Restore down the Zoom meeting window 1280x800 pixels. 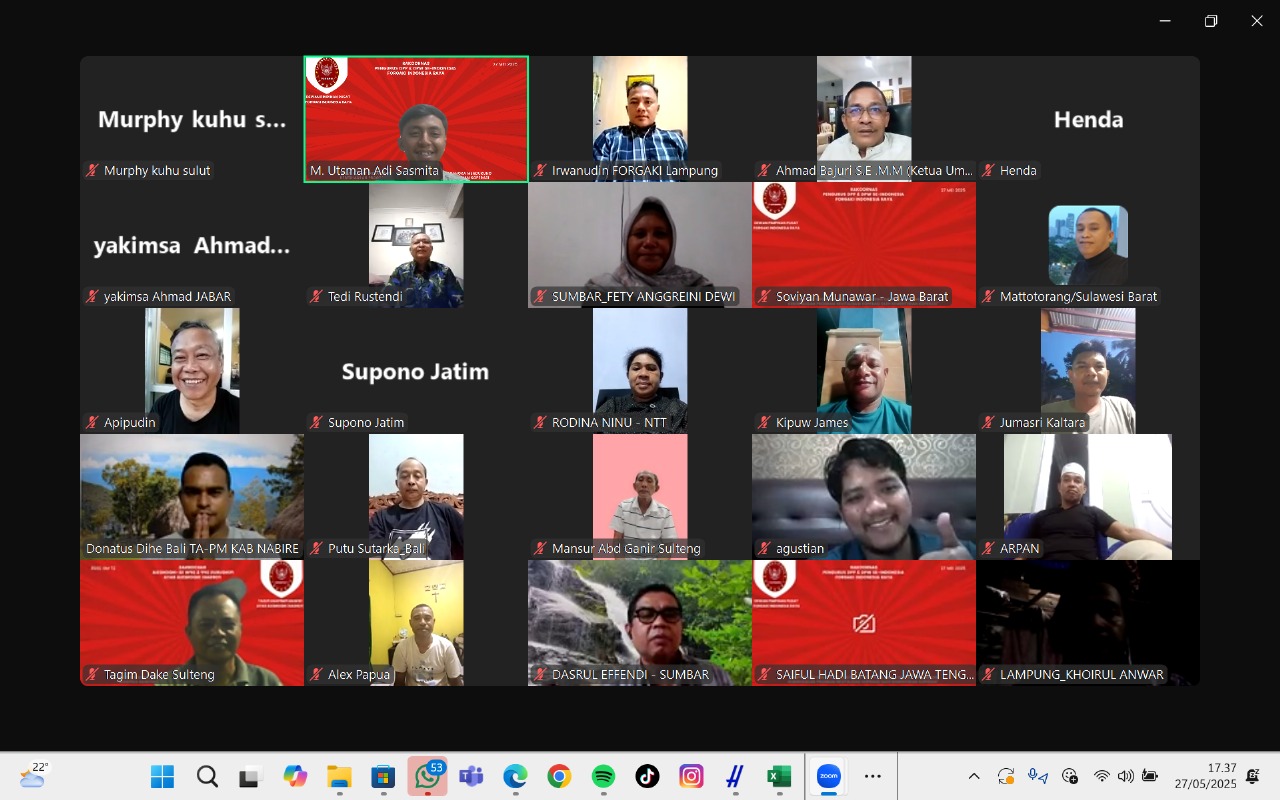point(1211,21)
